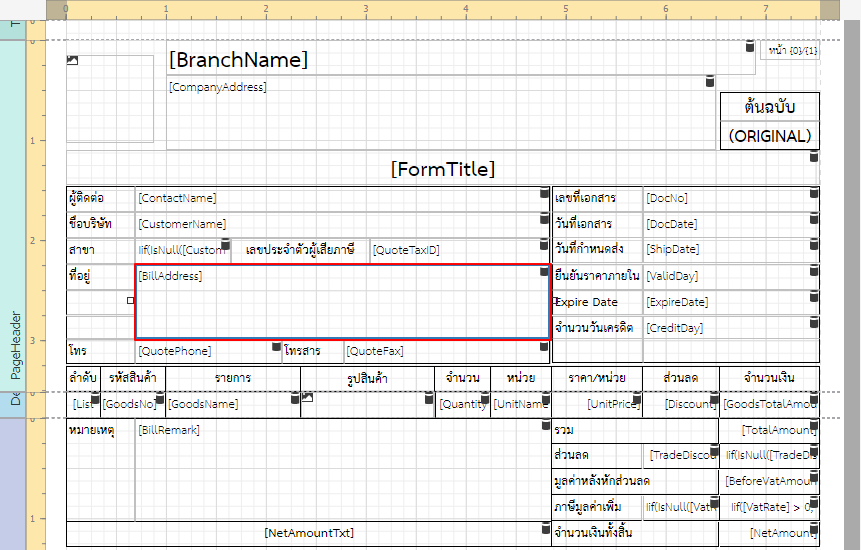Screen dimensions: 861x550
Task: Select the [QuoteTaxID] field
Action: tap(460, 250)
